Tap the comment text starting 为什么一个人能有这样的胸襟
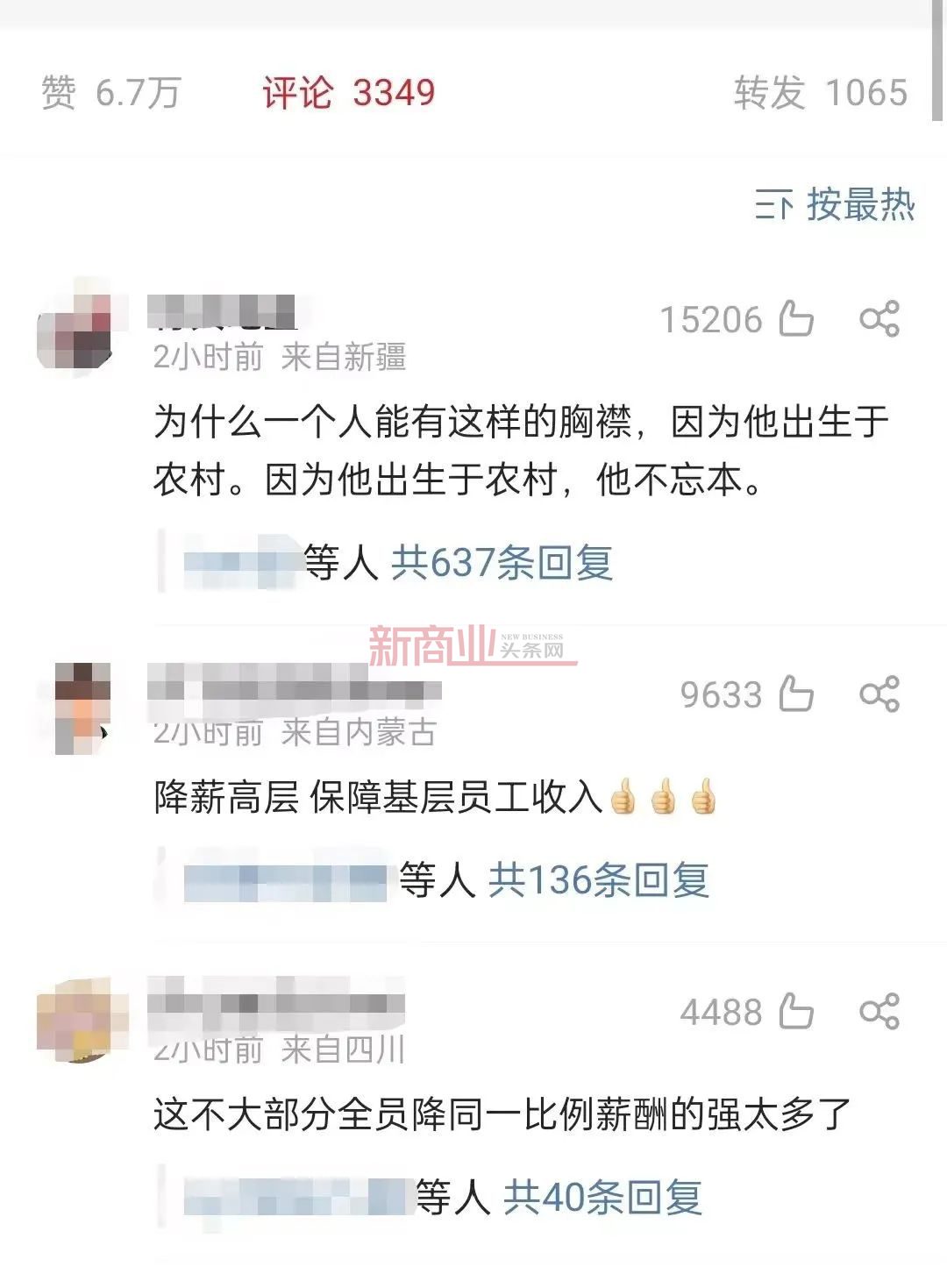The width and height of the screenshot is (947, 1288). (522, 451)
